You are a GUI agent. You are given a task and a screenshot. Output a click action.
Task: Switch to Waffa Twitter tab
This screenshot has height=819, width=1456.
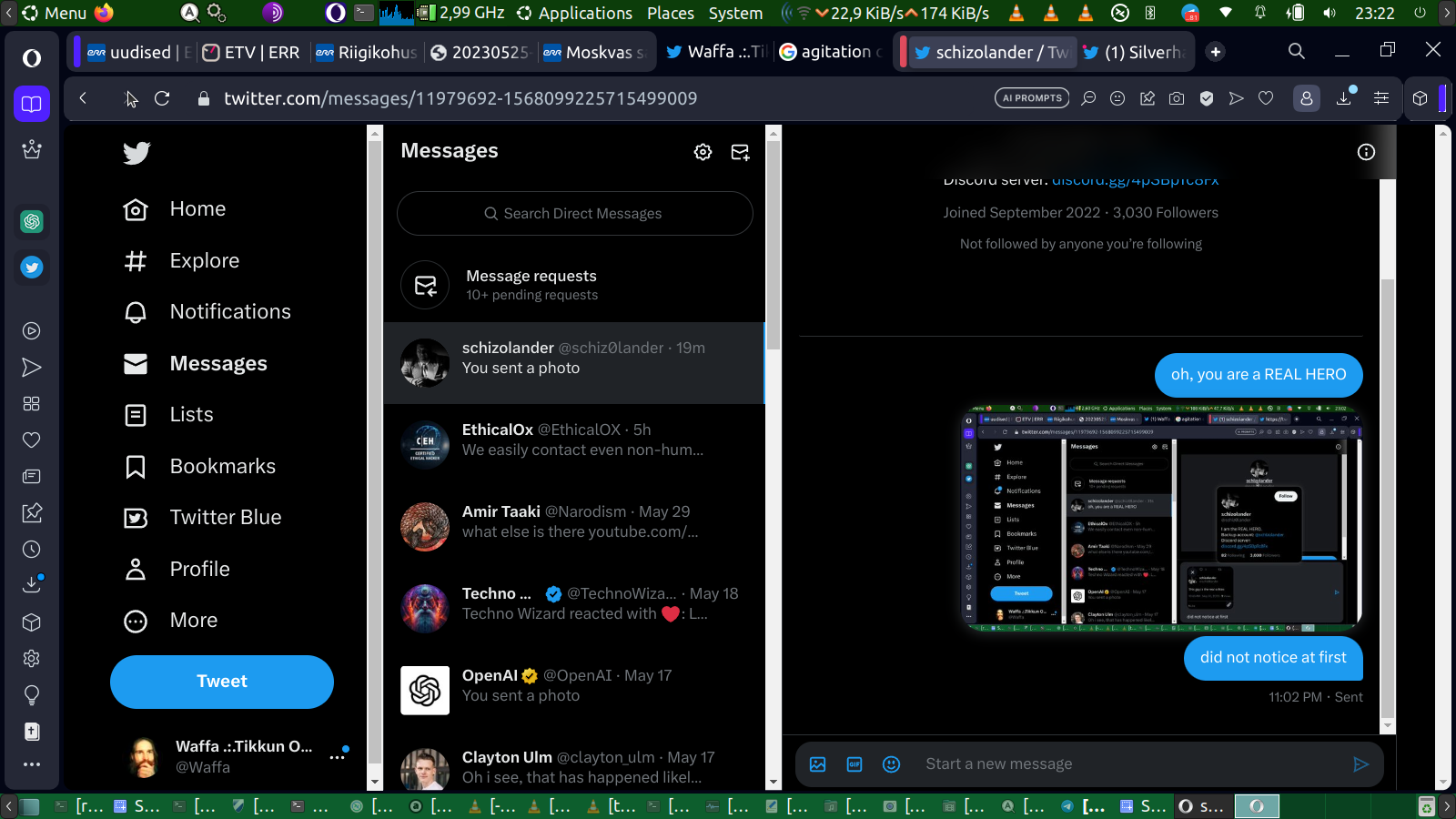coord(716,52)
